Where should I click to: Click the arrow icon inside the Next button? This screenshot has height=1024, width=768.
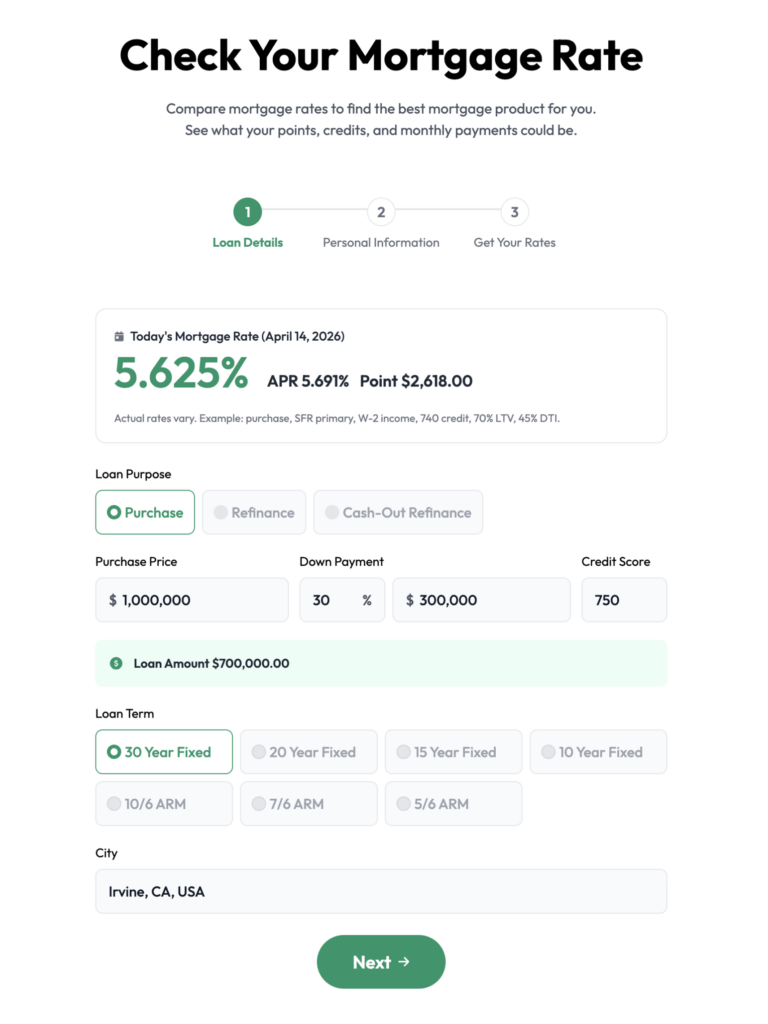[x=402, y=962]
